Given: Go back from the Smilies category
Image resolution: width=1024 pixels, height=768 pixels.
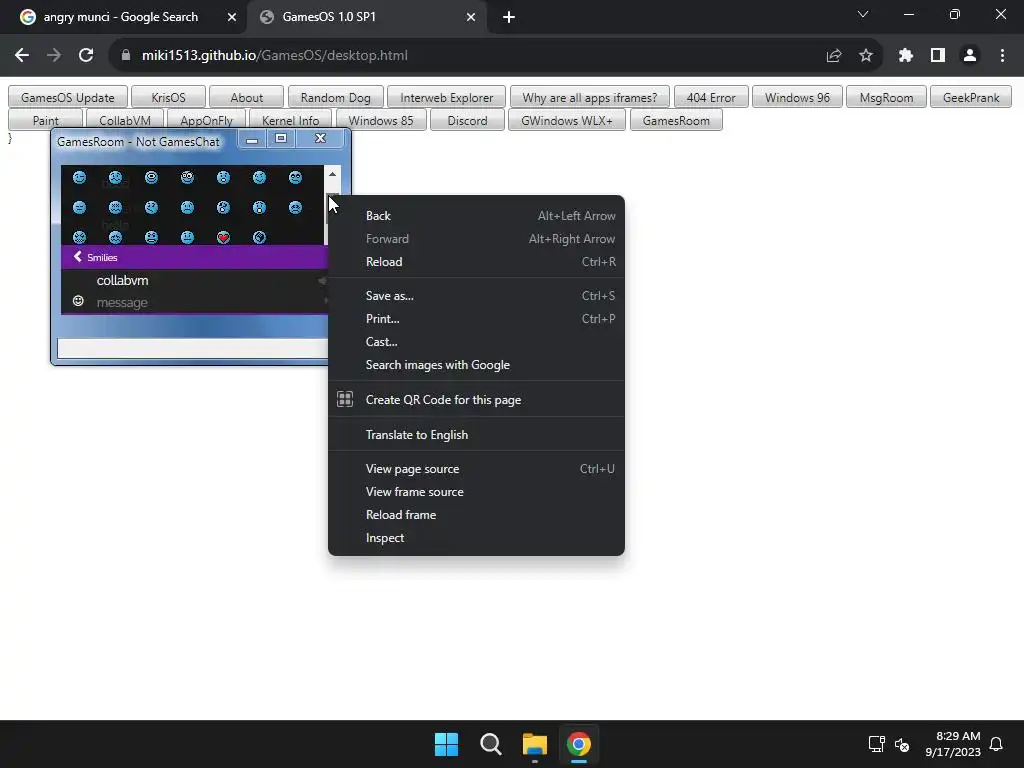Looking at the screenshot, I should (78, 257).
